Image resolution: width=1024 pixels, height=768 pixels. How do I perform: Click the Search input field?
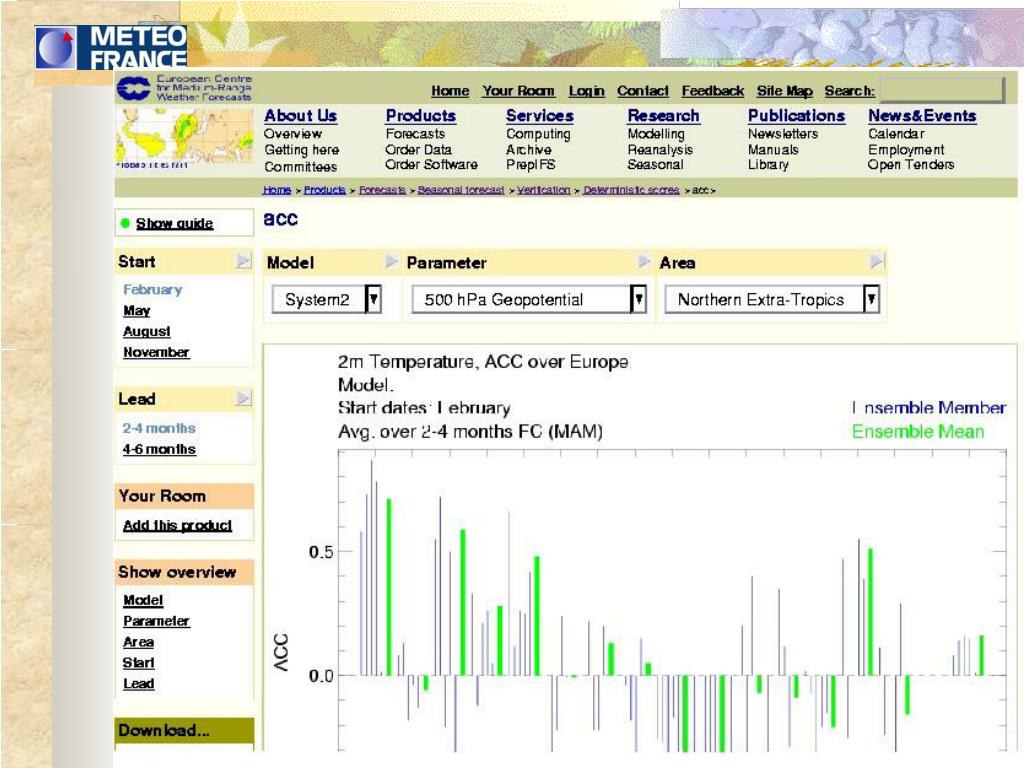pos(942,90)
